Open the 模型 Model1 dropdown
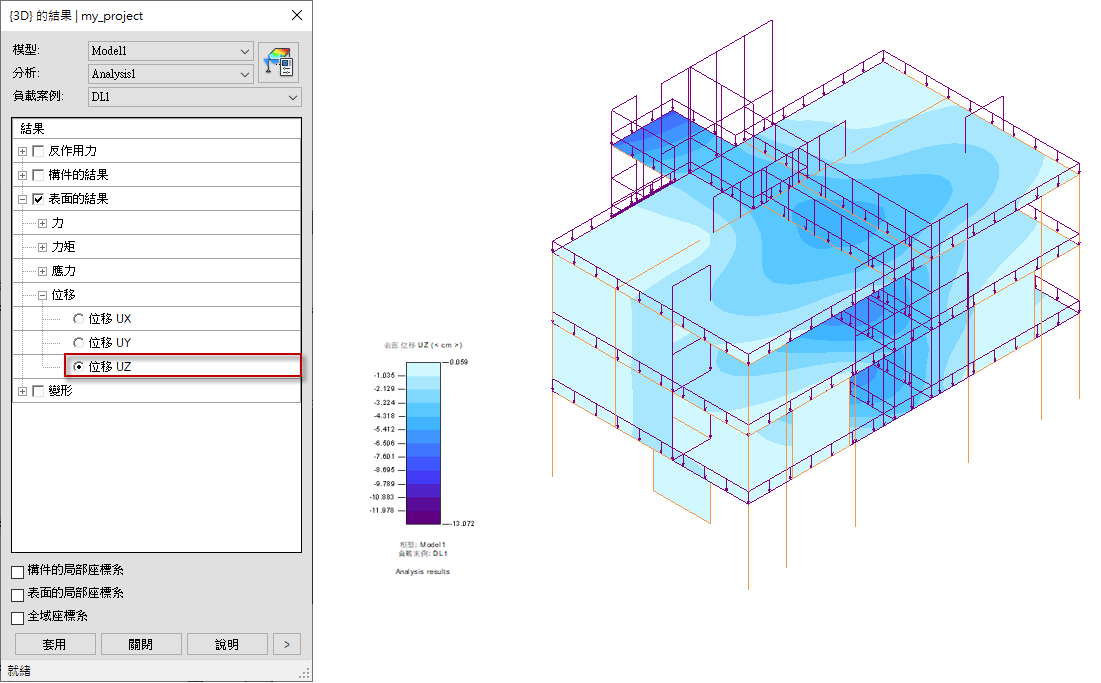 pyautogui.click(x=171, y=51)
